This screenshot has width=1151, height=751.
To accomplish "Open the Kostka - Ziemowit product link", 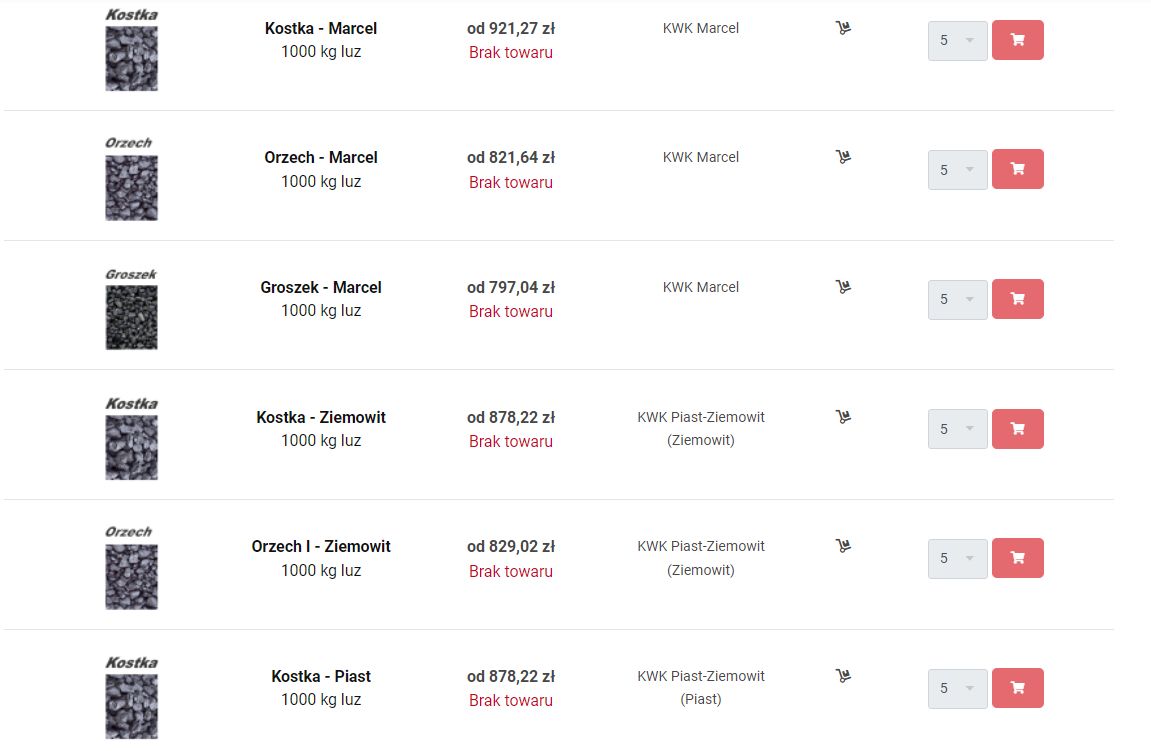I will (x=321, y=417).
